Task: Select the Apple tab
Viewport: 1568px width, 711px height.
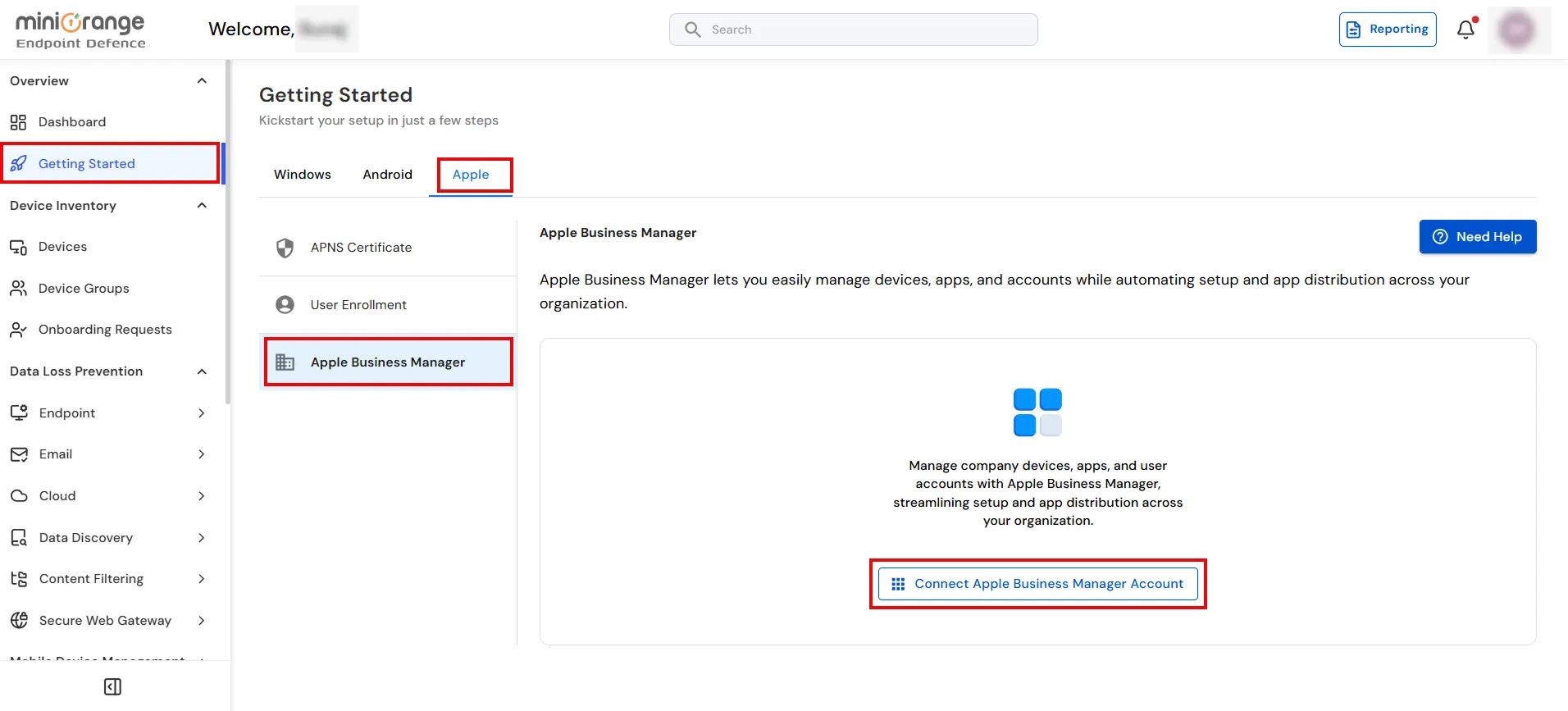Action: click(471, 175)
